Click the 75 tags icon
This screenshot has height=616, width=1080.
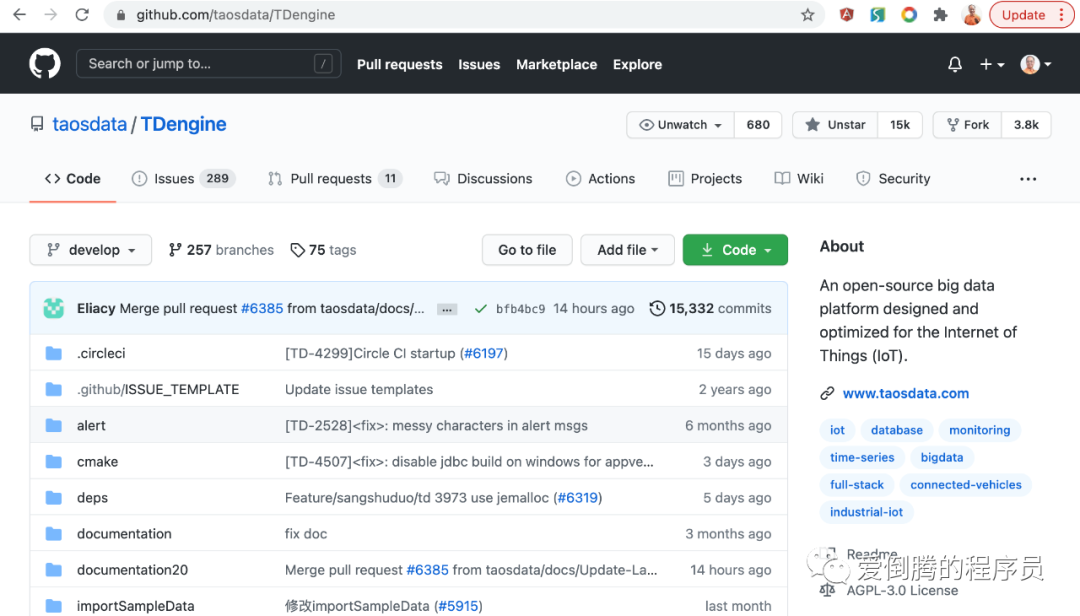coord(297,250)
